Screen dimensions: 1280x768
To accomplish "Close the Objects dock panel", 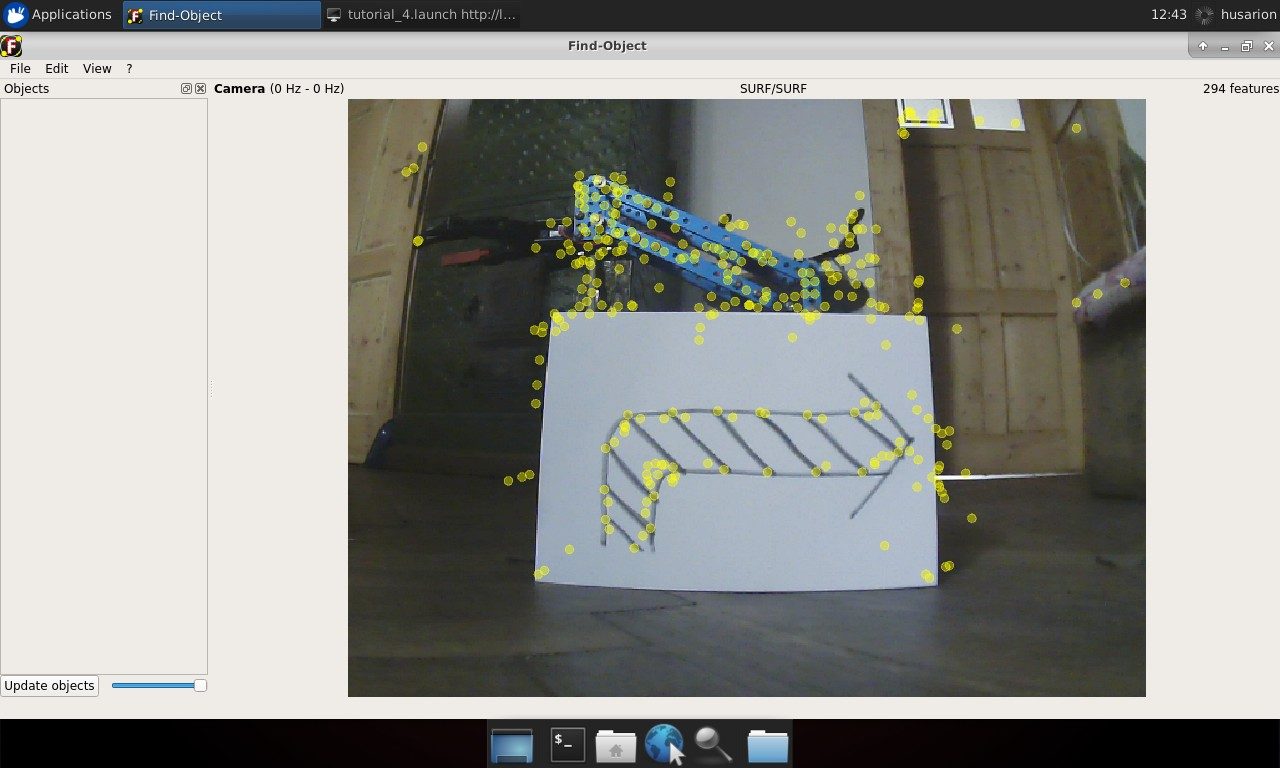I will pos(200,88).
